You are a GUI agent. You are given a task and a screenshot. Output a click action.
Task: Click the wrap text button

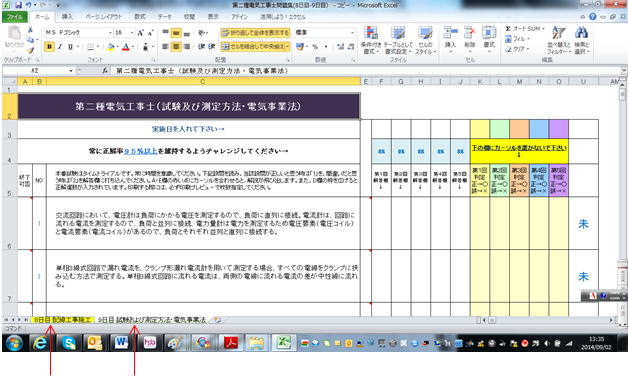pos(255,32)
